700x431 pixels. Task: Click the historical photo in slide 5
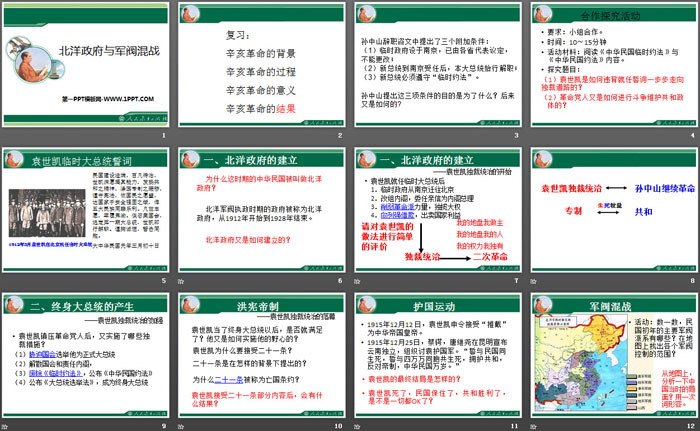pos(47,213)
